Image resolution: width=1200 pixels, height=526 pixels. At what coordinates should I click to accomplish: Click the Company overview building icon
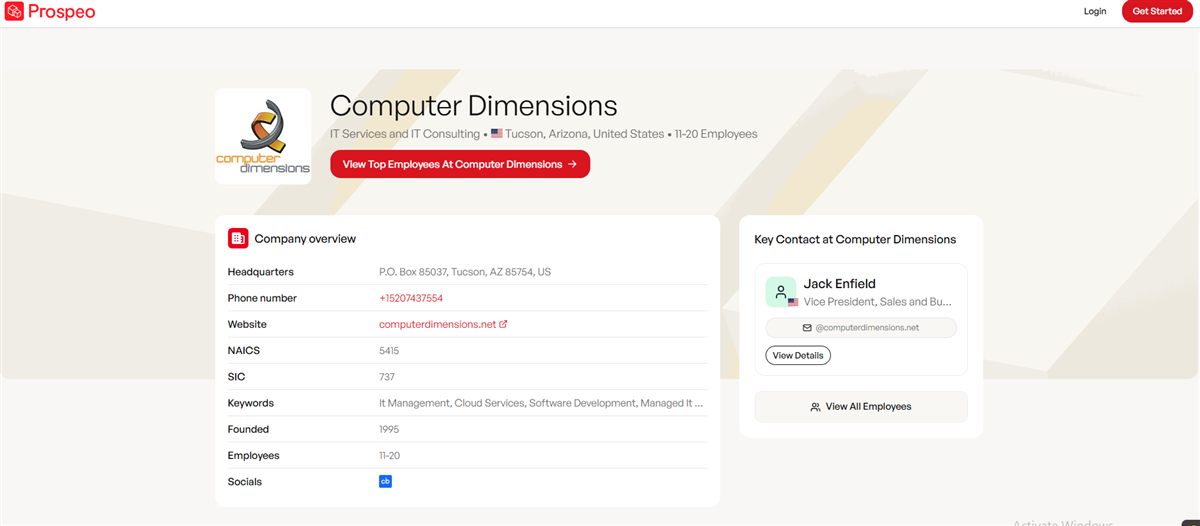pos(238,238)
